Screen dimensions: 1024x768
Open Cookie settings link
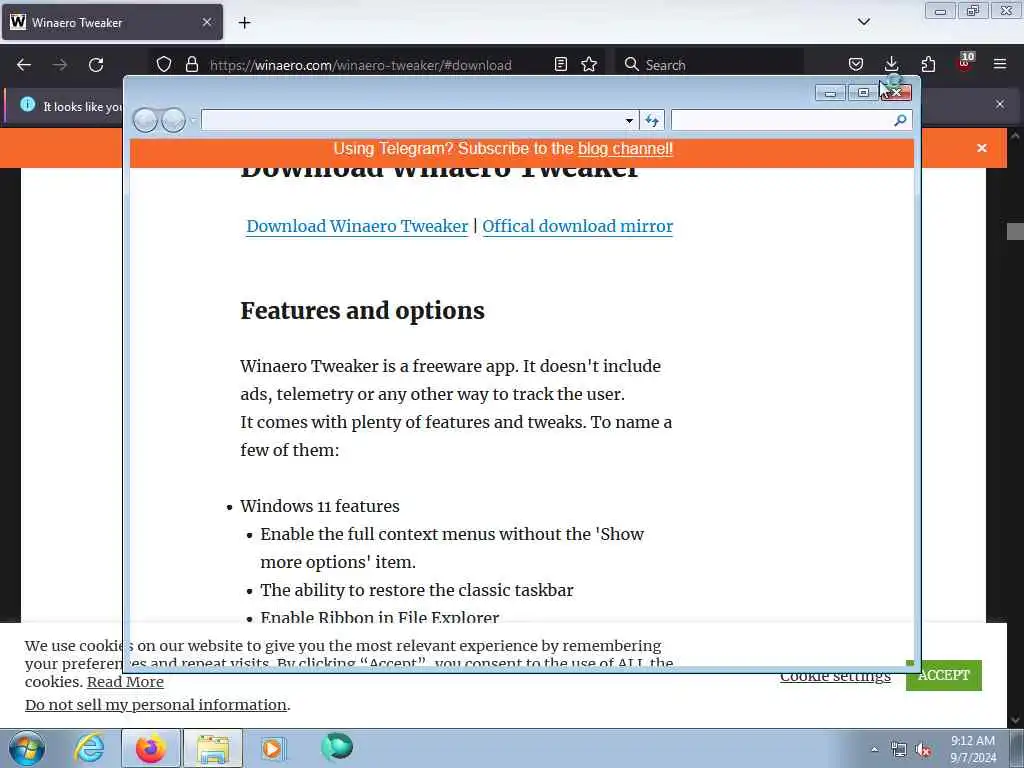point(835,677)
